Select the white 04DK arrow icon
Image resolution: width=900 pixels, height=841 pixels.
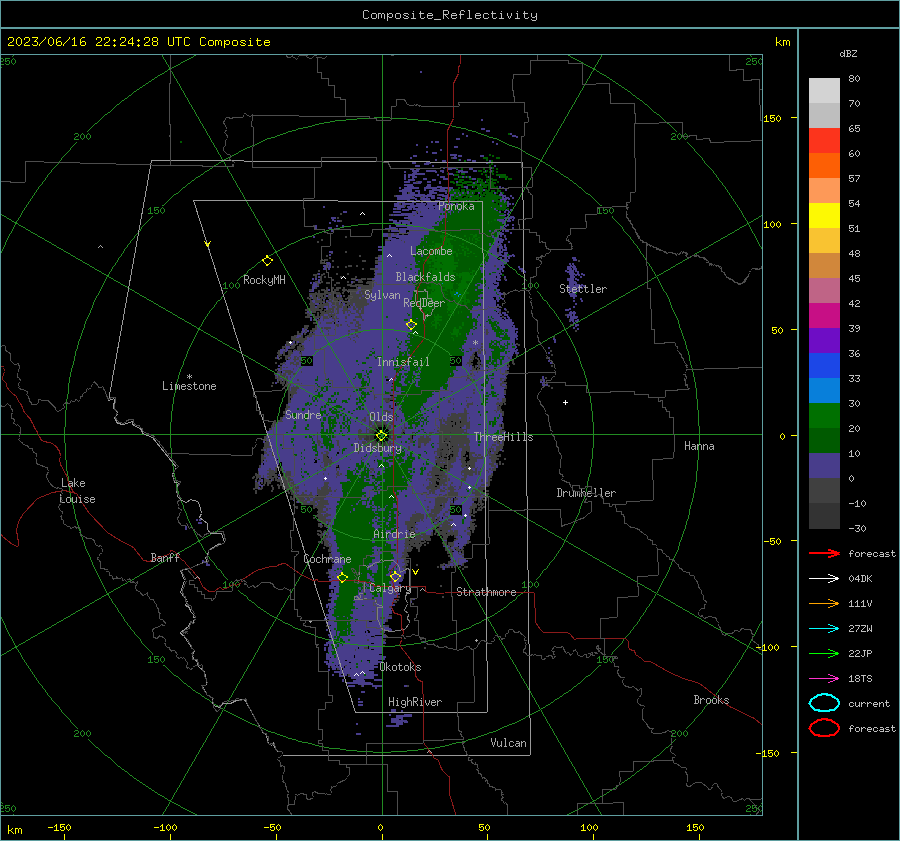(824, 579)
